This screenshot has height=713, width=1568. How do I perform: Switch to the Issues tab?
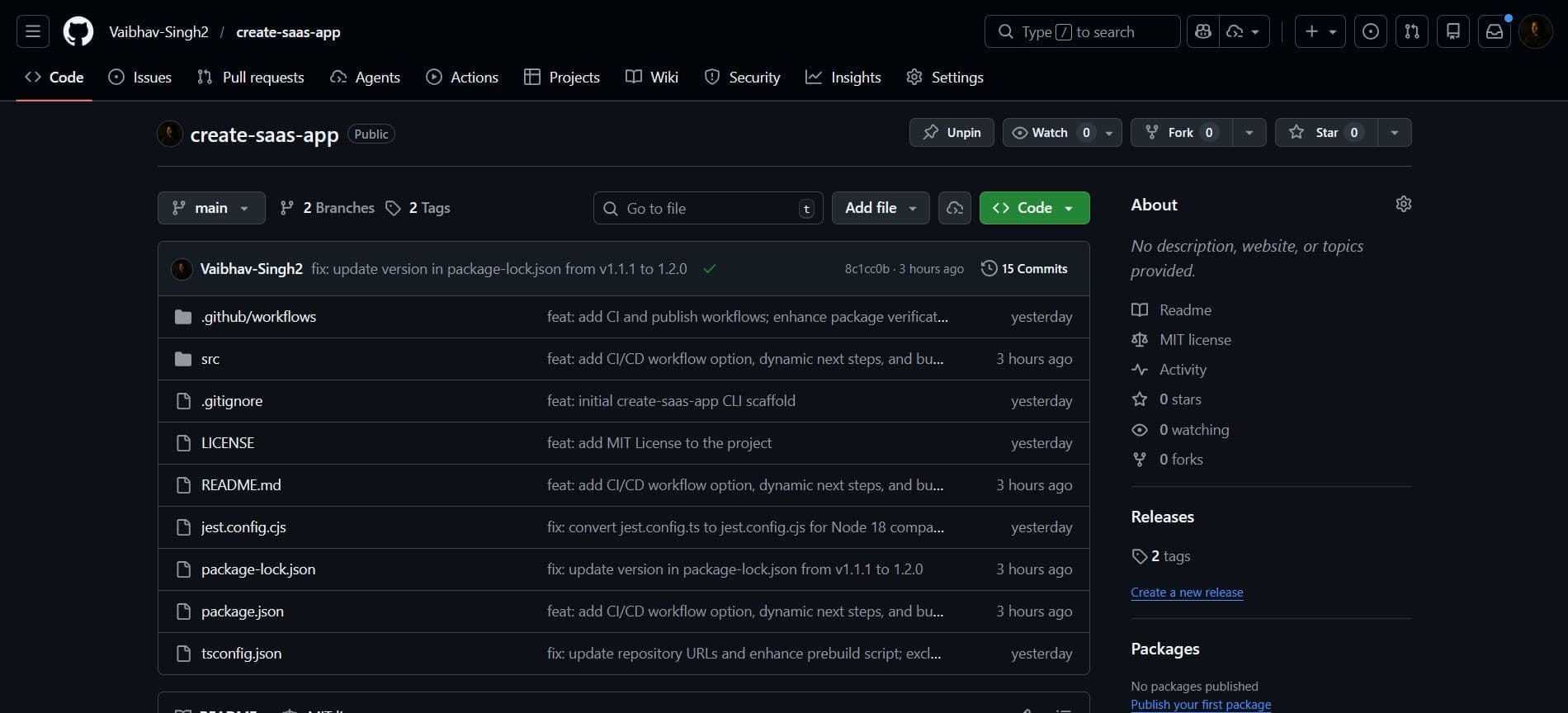coord(140,78)
